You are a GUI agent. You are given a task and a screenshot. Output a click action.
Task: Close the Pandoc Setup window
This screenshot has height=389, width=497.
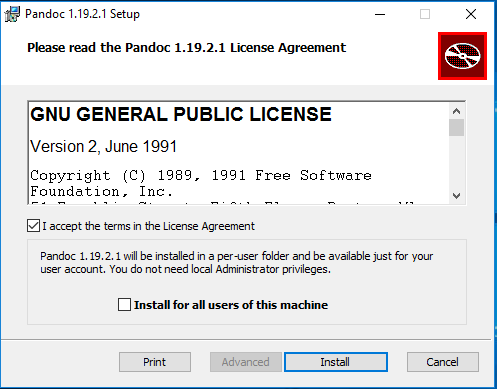point(471,14)
